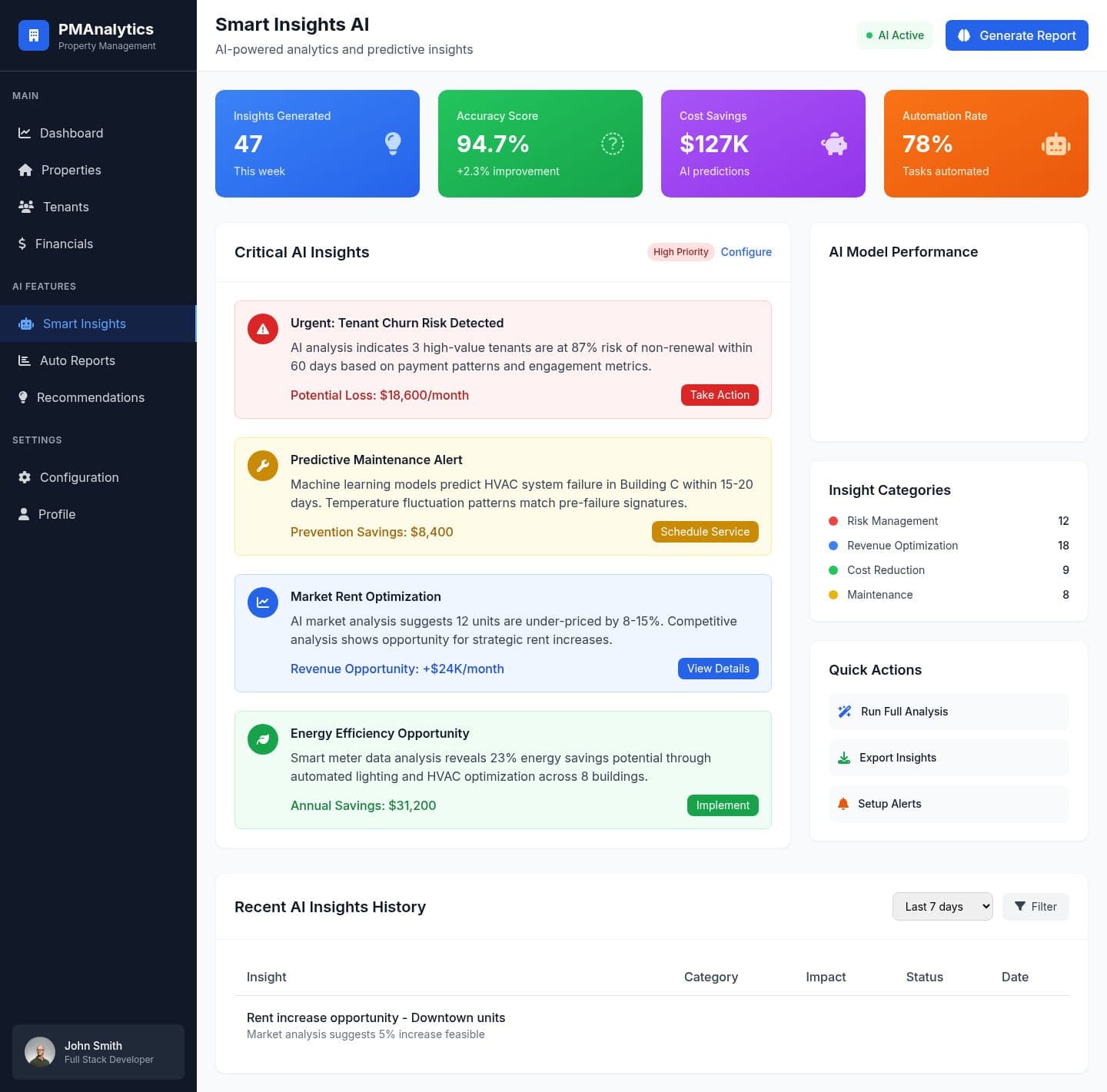Click Export Insights quick action

click(x=949, y=758)
